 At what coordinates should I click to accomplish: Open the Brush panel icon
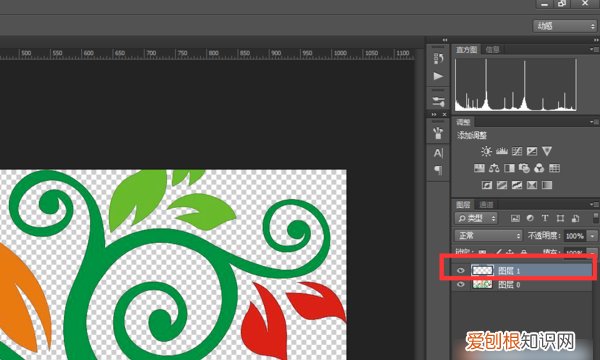[438, 133]
